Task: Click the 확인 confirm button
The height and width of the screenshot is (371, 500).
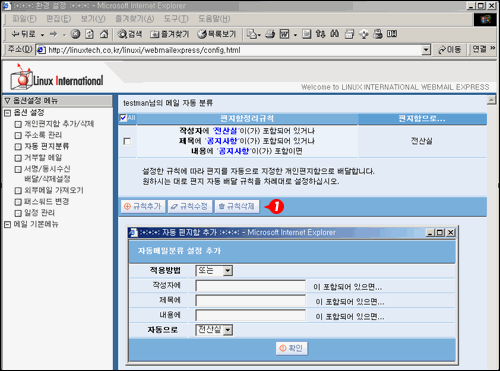Action: 292,348
